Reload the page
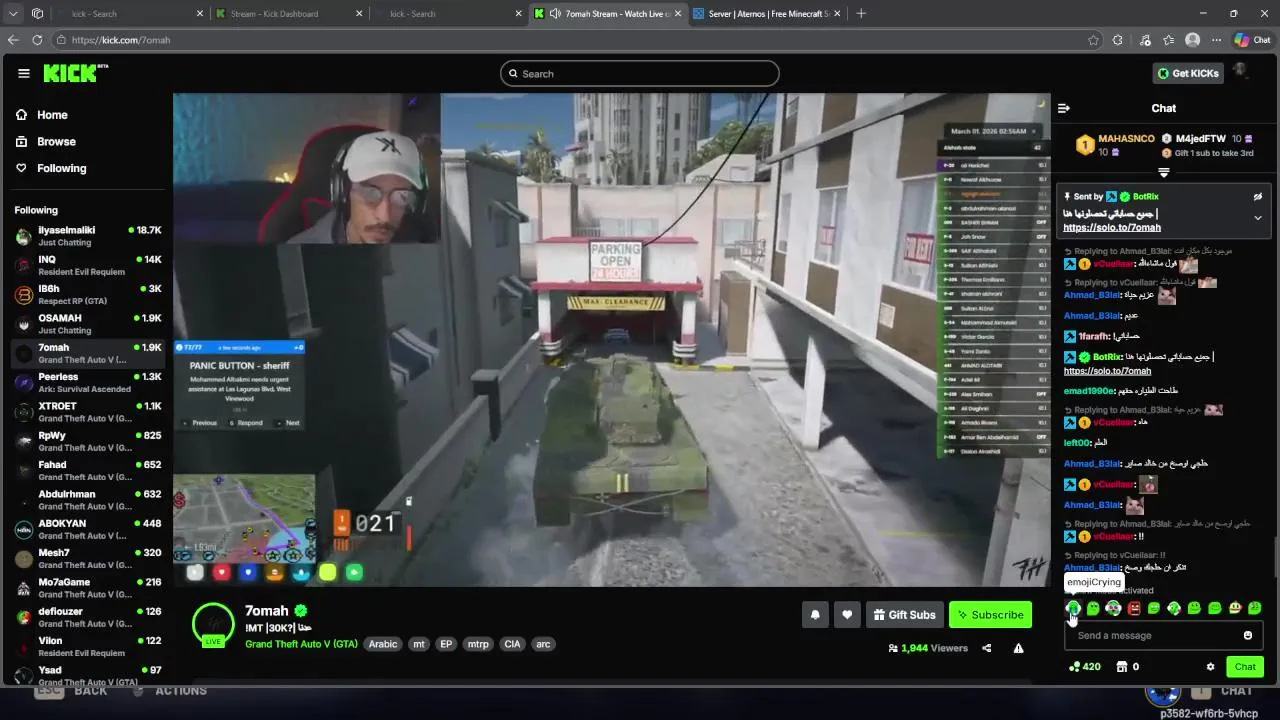The width and height of the screenshot is (1280, 720). (37, 40)
